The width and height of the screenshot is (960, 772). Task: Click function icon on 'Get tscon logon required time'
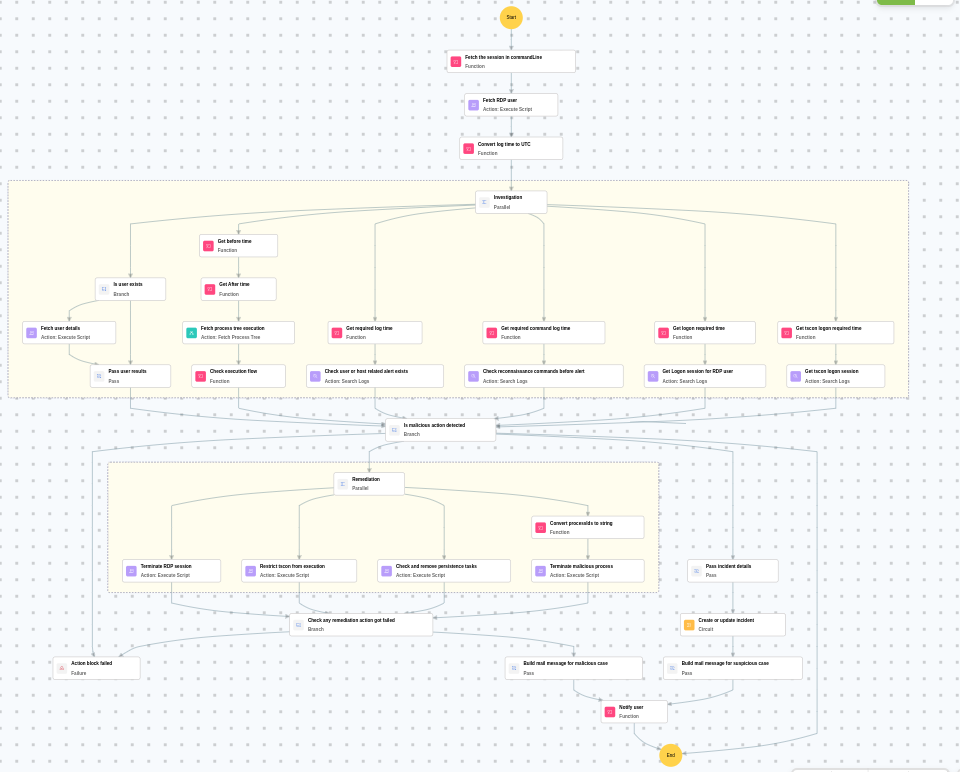click(787, 332)
